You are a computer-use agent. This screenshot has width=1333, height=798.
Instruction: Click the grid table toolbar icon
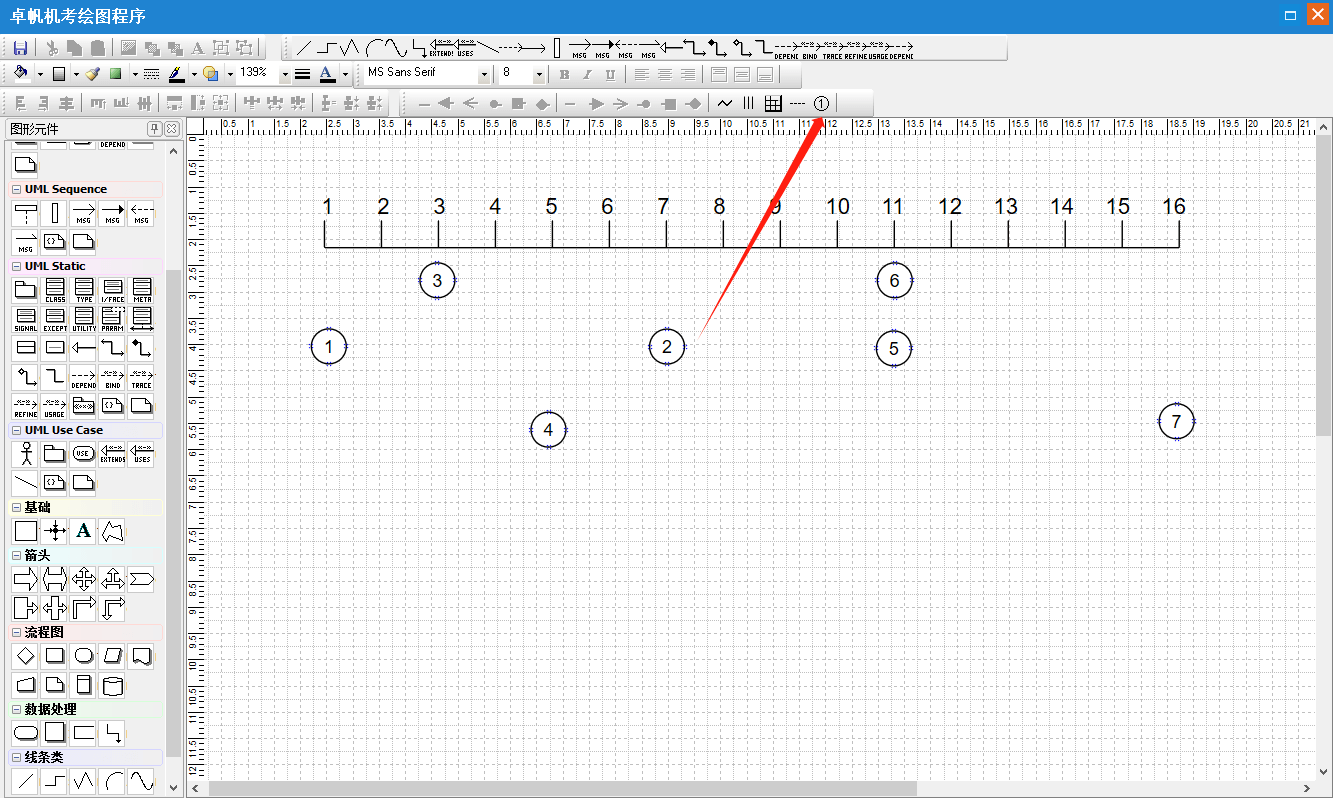point(773,103)
